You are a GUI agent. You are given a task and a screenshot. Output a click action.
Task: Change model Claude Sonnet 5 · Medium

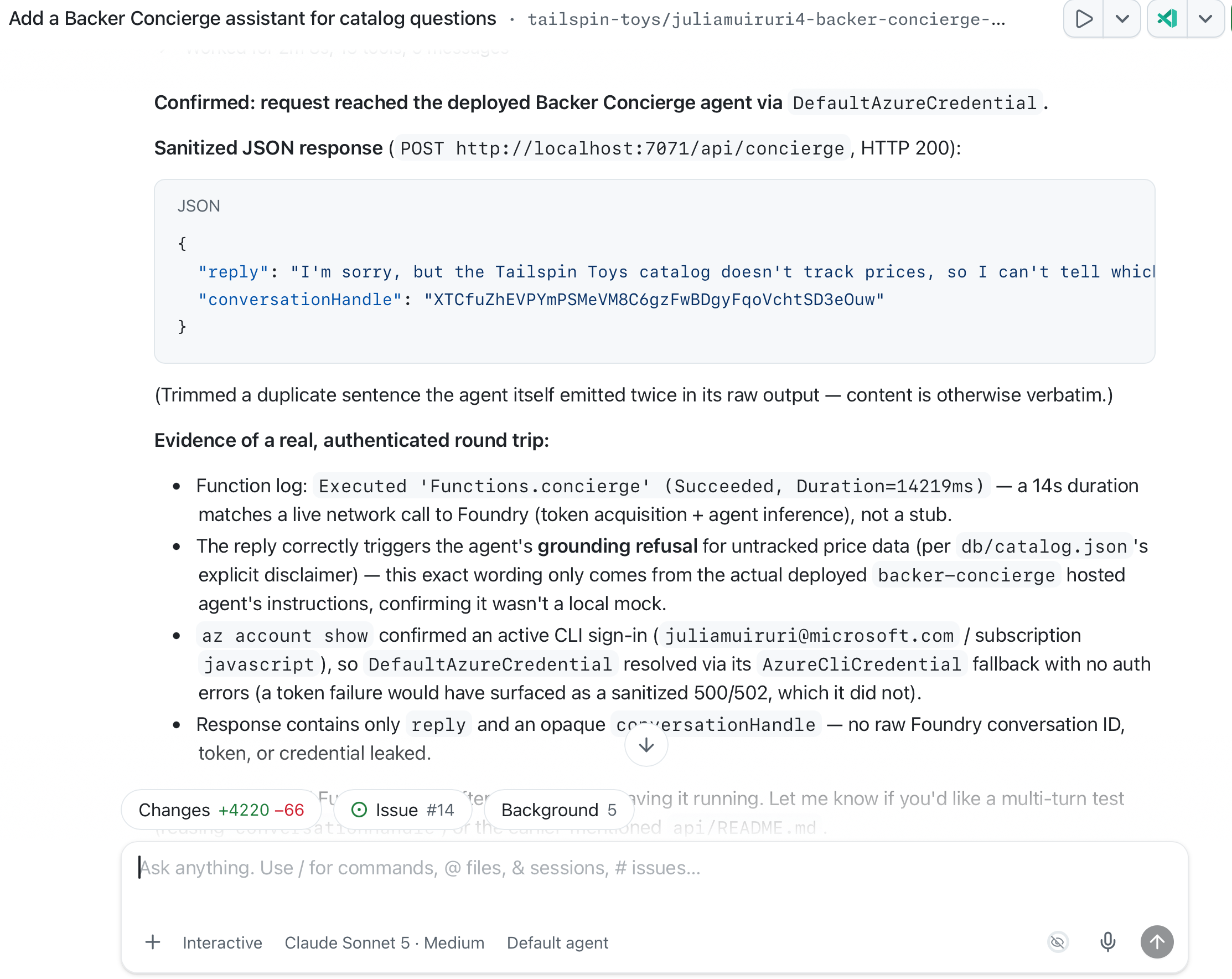tap(385, 942)
